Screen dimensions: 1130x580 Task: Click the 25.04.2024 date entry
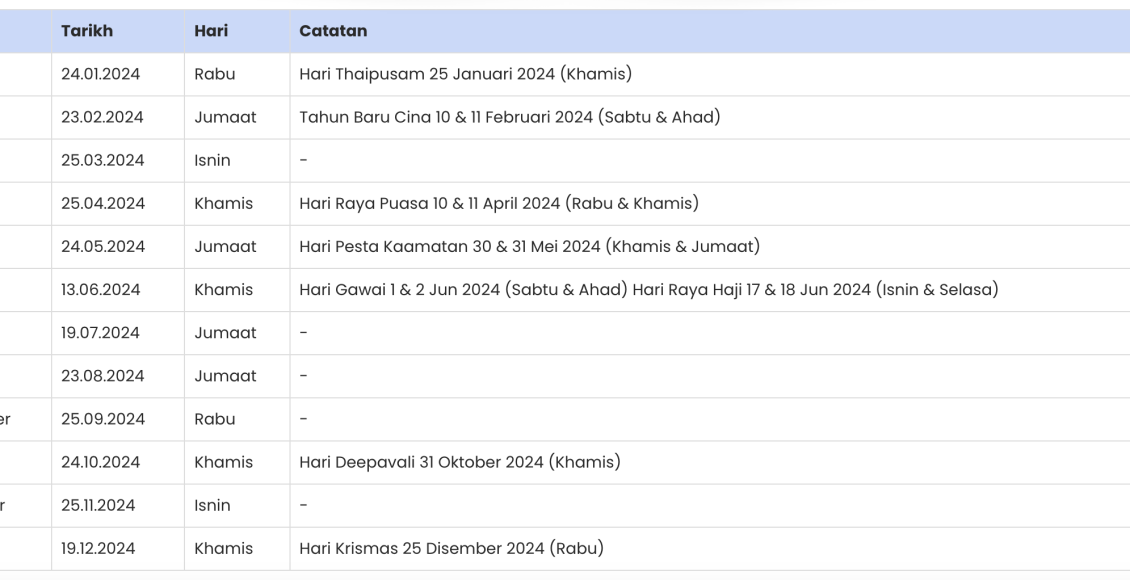click(103, 203)
